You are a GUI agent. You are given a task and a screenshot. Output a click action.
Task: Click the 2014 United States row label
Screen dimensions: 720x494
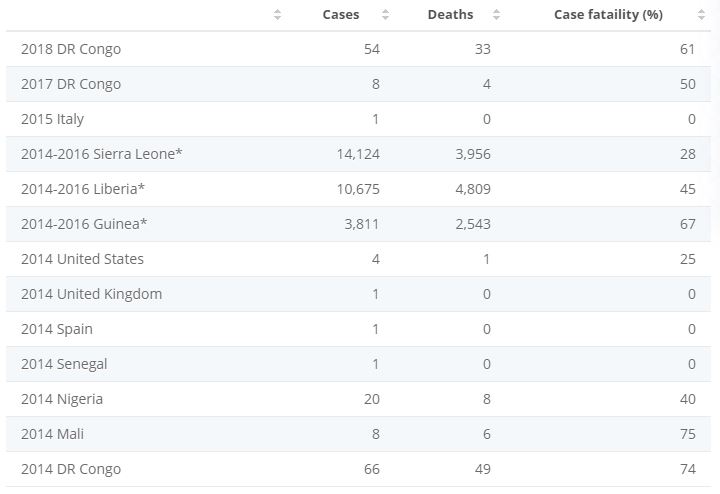point(82,259)
